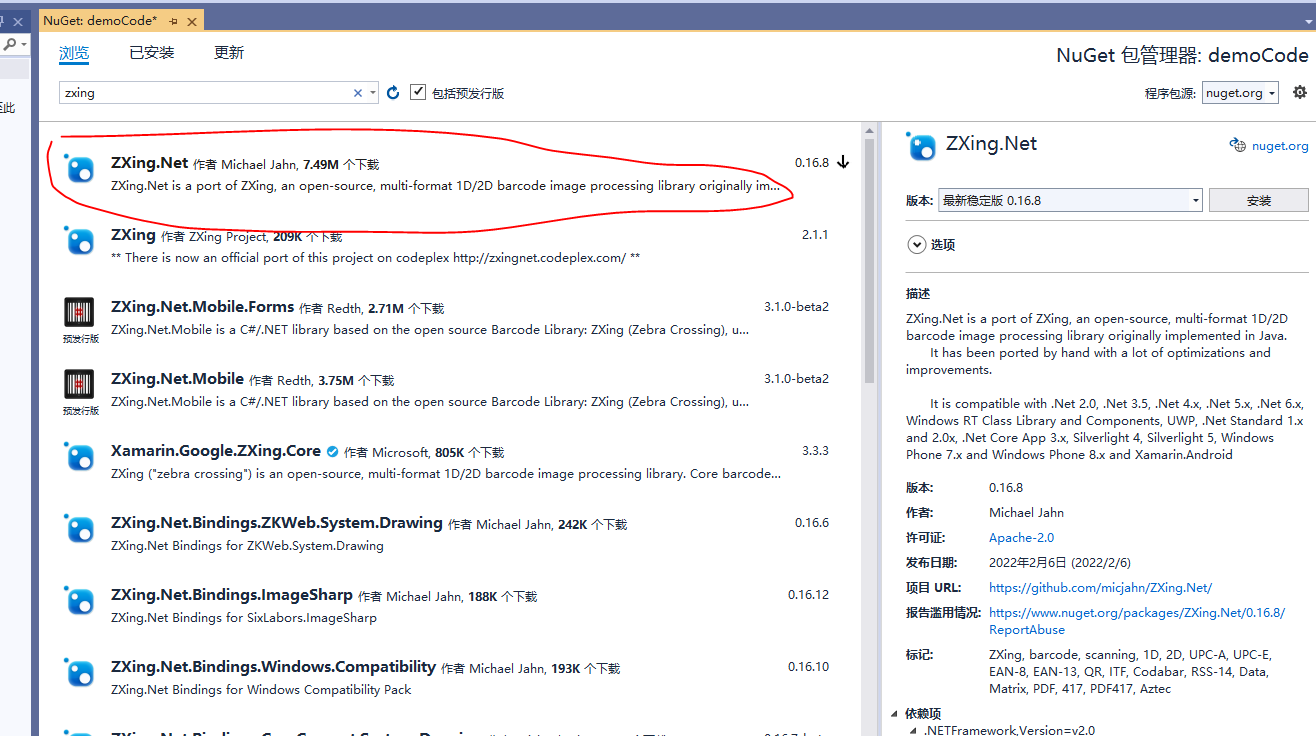This screenshot has width=1316, height=736.
Task: Switch to the Updates tab
Action: click(229, 53)
